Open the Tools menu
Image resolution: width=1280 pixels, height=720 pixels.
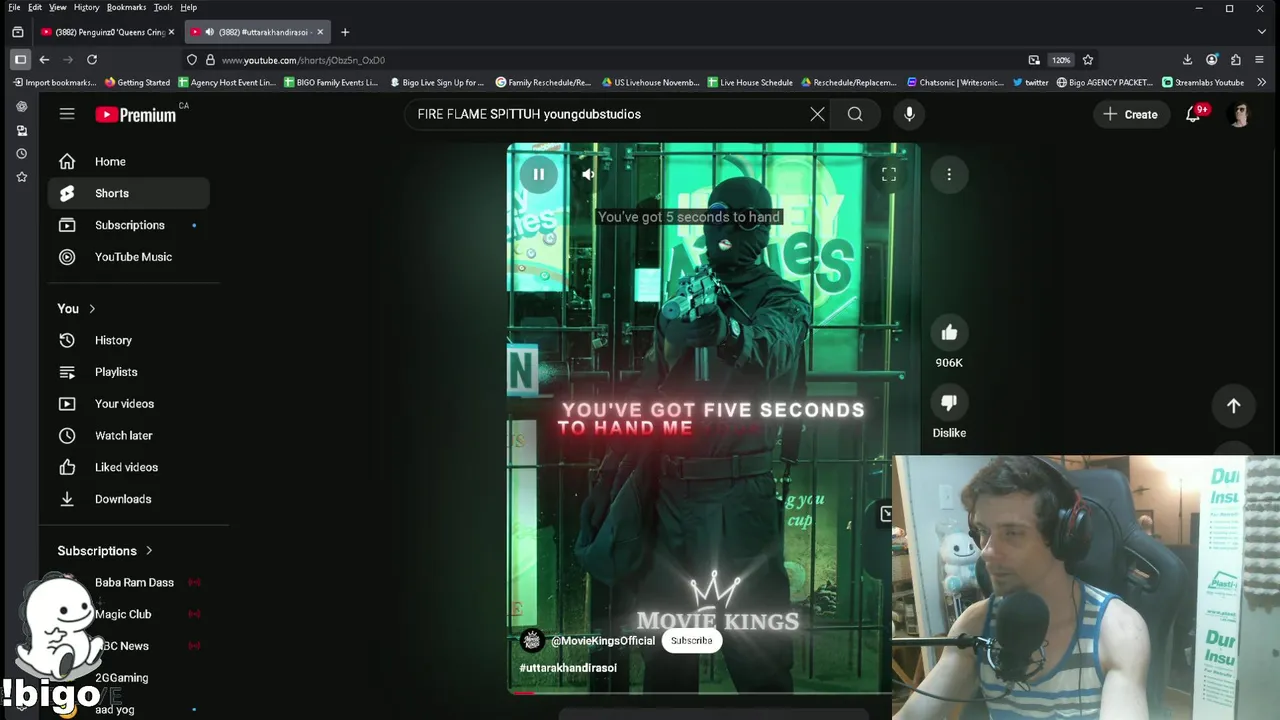click(x=163, y=7)
